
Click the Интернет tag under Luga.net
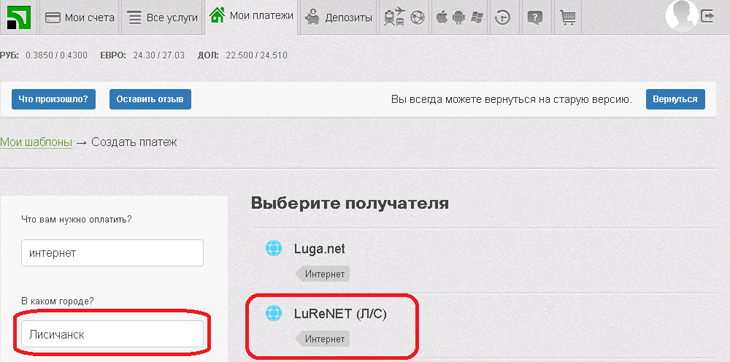(323, 274)
